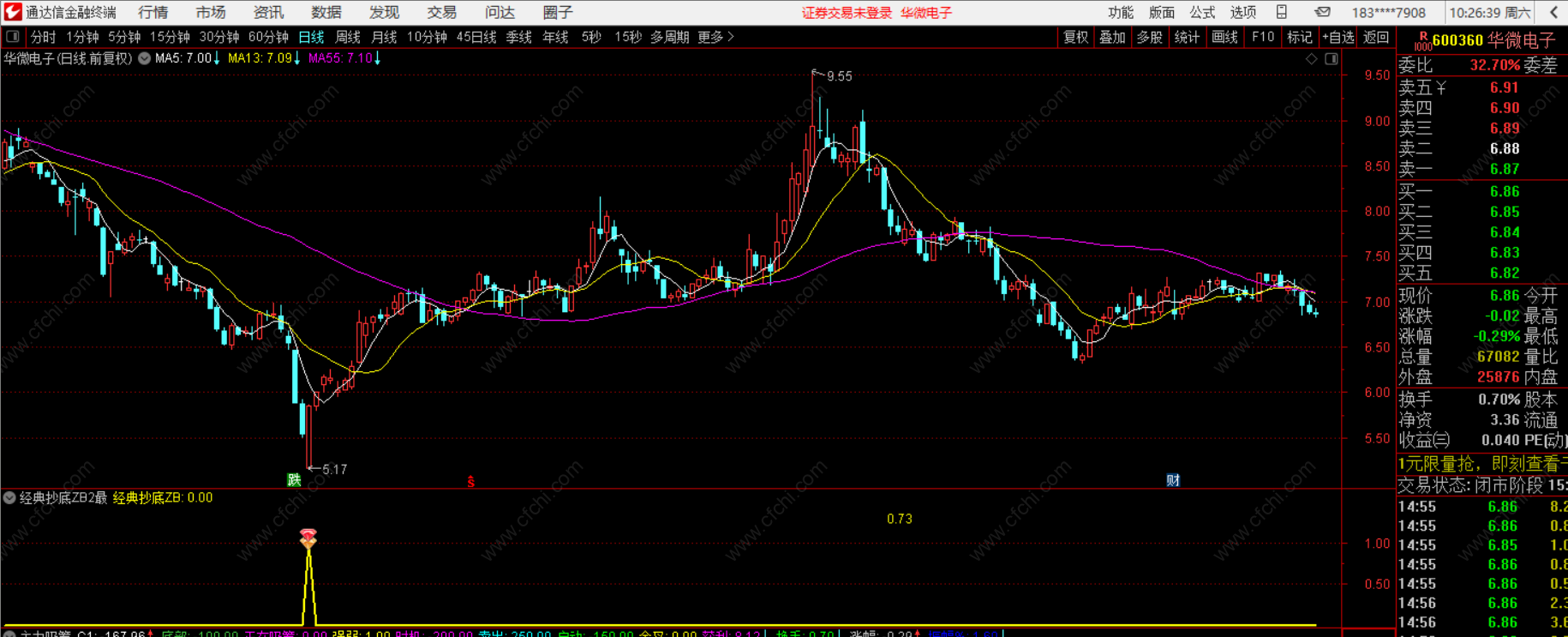The width and height of the screenshot is (1568, 637).
Task: Click the blue 财 marker under the chart
Action: pyautogui.click(x=1173, y=480)
